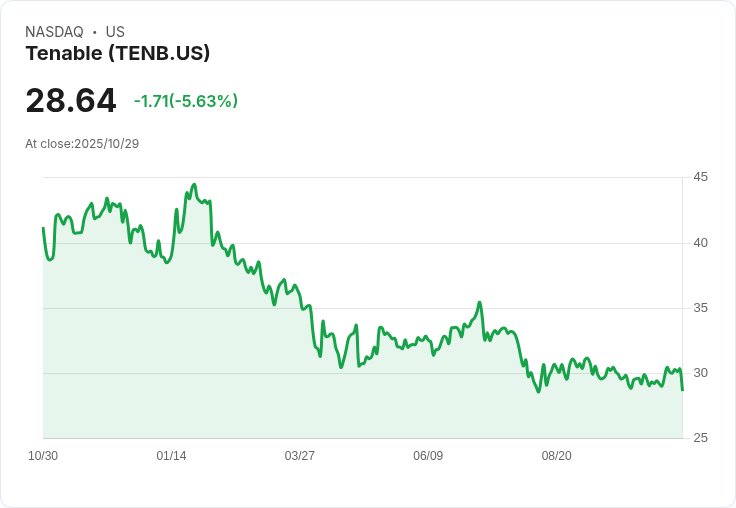Click the first data point of the chart line
Screen dimensions: 736x508
(43, 228)
